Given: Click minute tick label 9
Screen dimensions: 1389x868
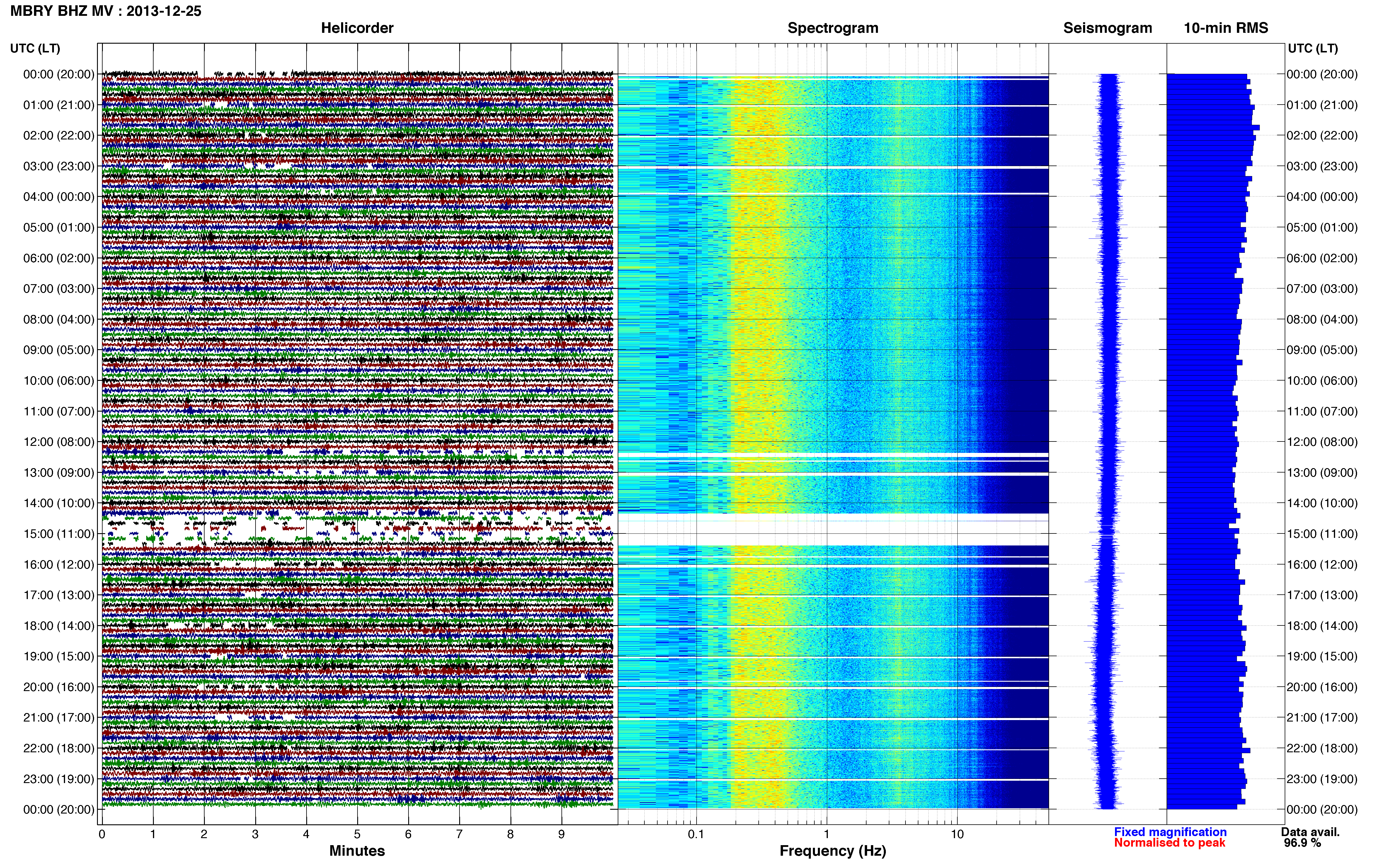Looking at the screenshot, I should (561, 834).
